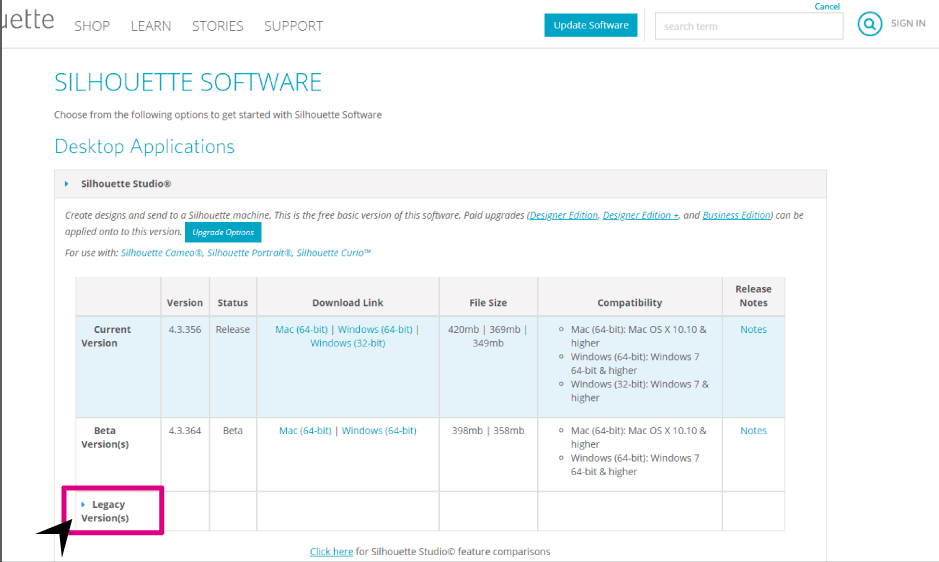
Task: Open the SUPPORT menu
Action: coord(293,26)
